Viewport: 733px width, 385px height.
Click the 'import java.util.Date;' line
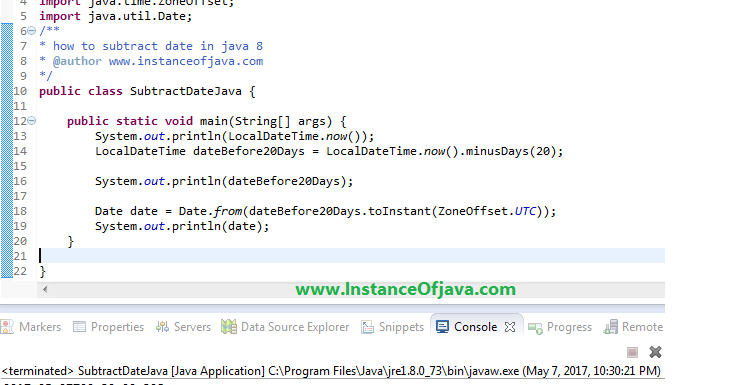[115, 16]
